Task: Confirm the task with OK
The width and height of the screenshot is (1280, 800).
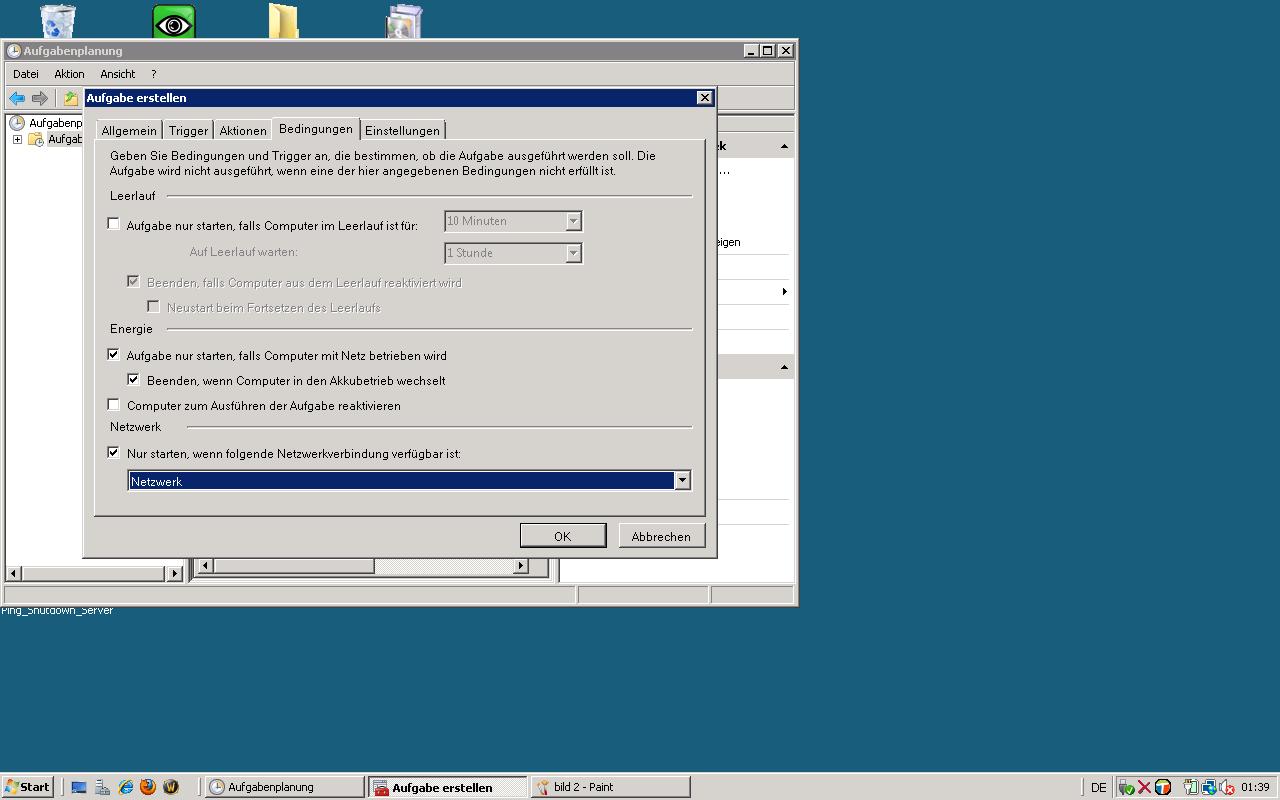Action: (x=562, y=536)
